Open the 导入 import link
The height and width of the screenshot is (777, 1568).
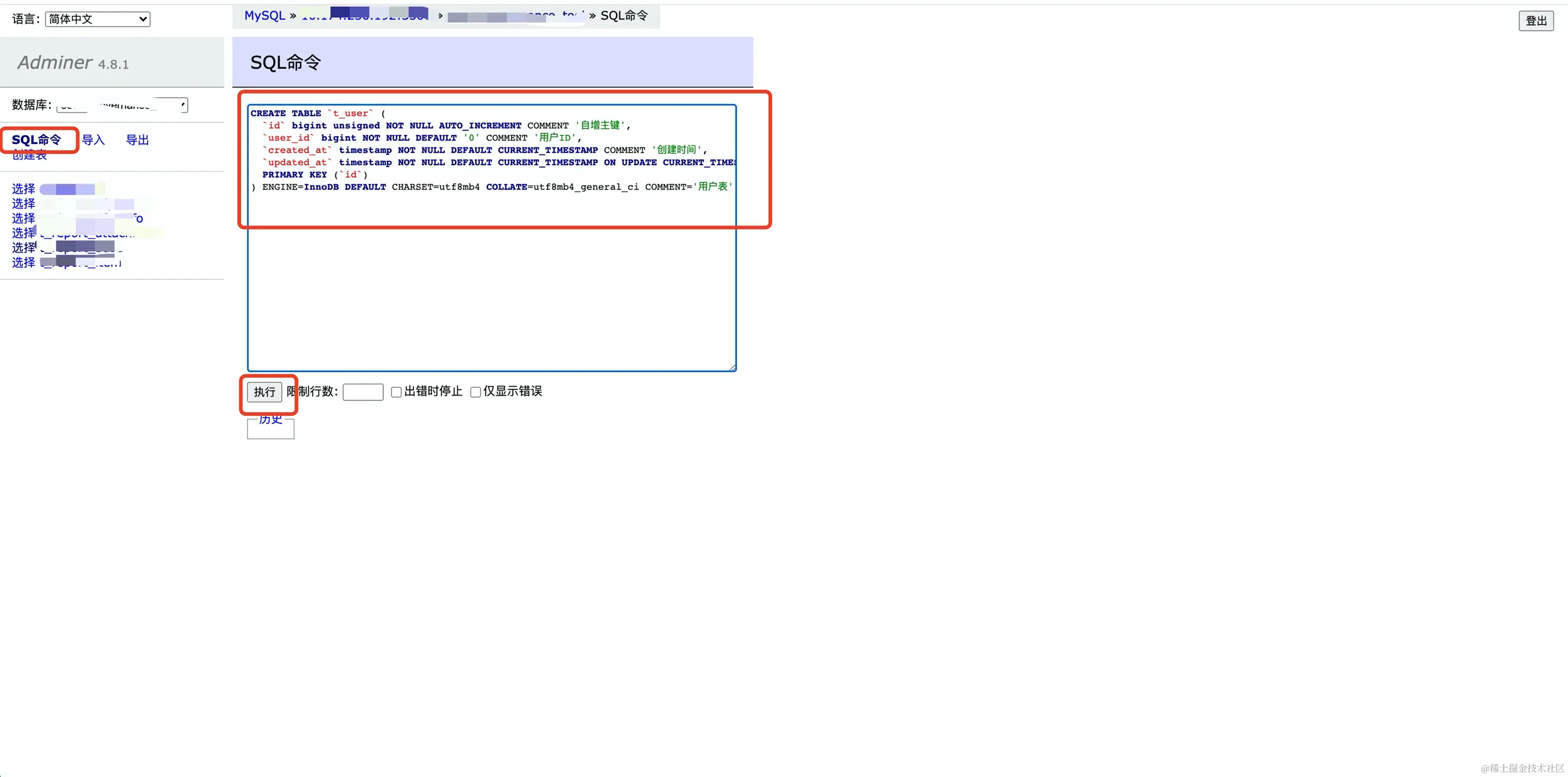93,140
